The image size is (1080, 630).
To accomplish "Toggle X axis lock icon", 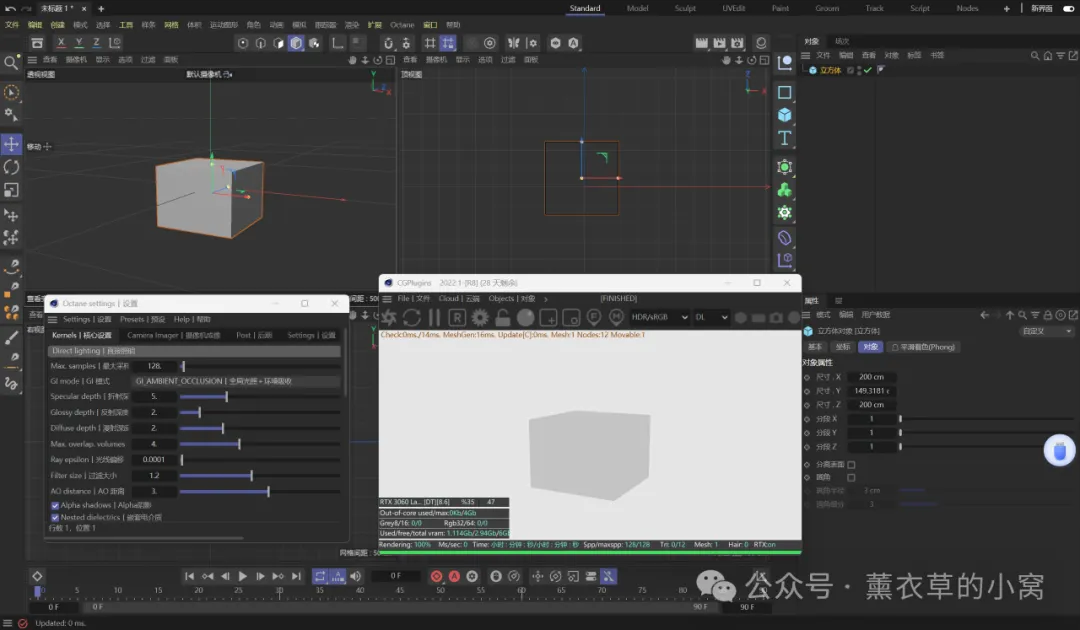I will [61, 43].
